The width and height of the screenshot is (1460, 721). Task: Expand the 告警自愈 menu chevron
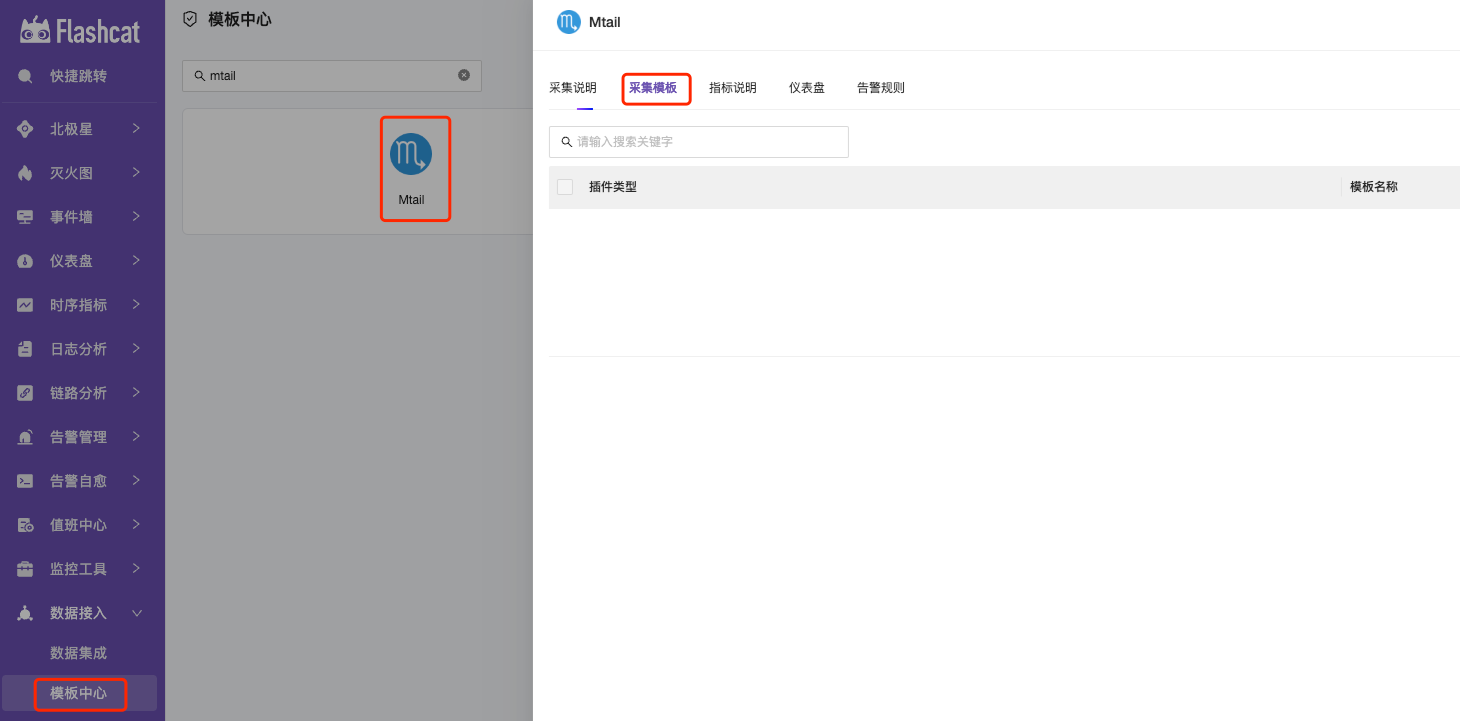136,480
